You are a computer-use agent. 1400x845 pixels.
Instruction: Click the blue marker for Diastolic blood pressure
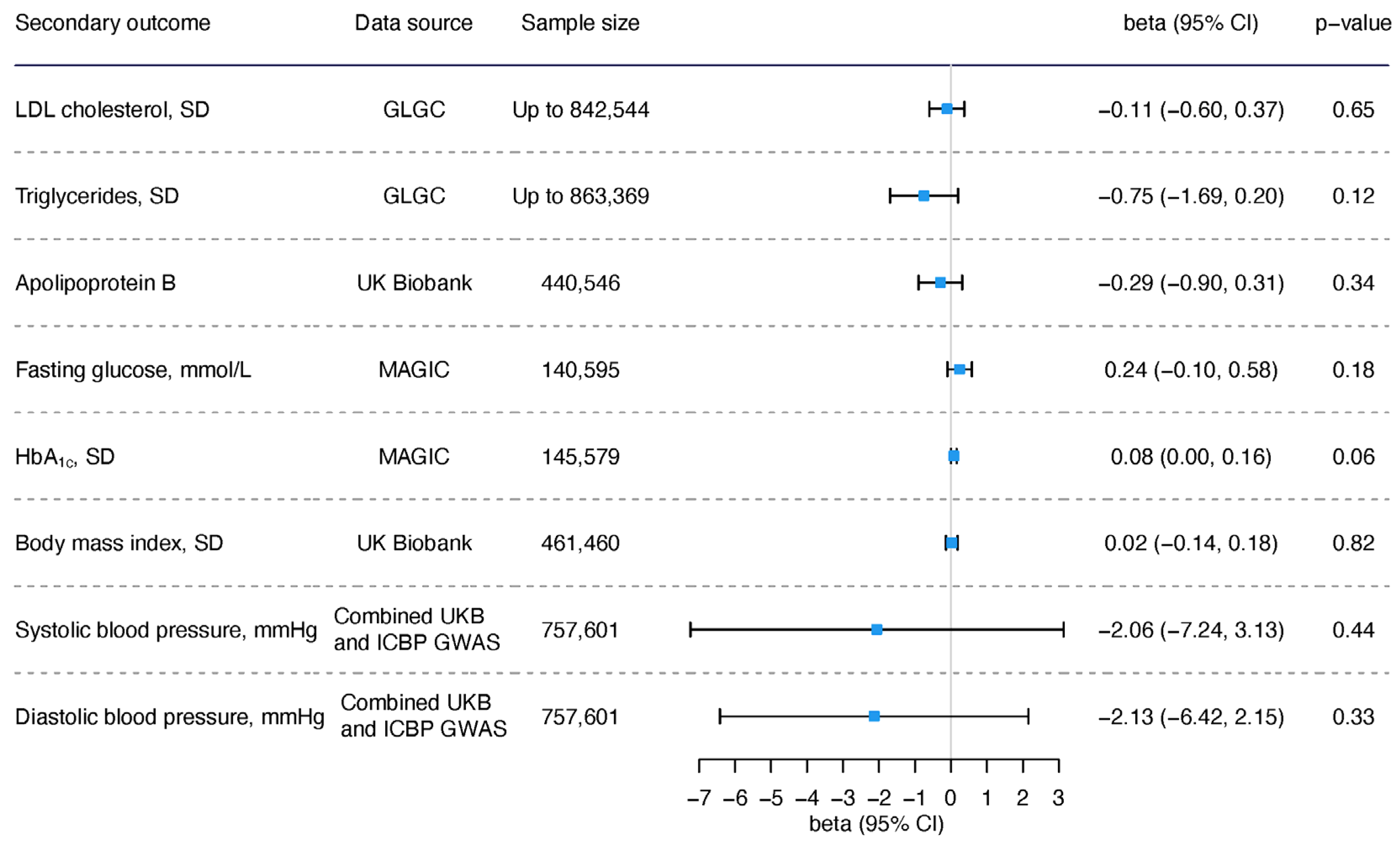coord(874,716)
